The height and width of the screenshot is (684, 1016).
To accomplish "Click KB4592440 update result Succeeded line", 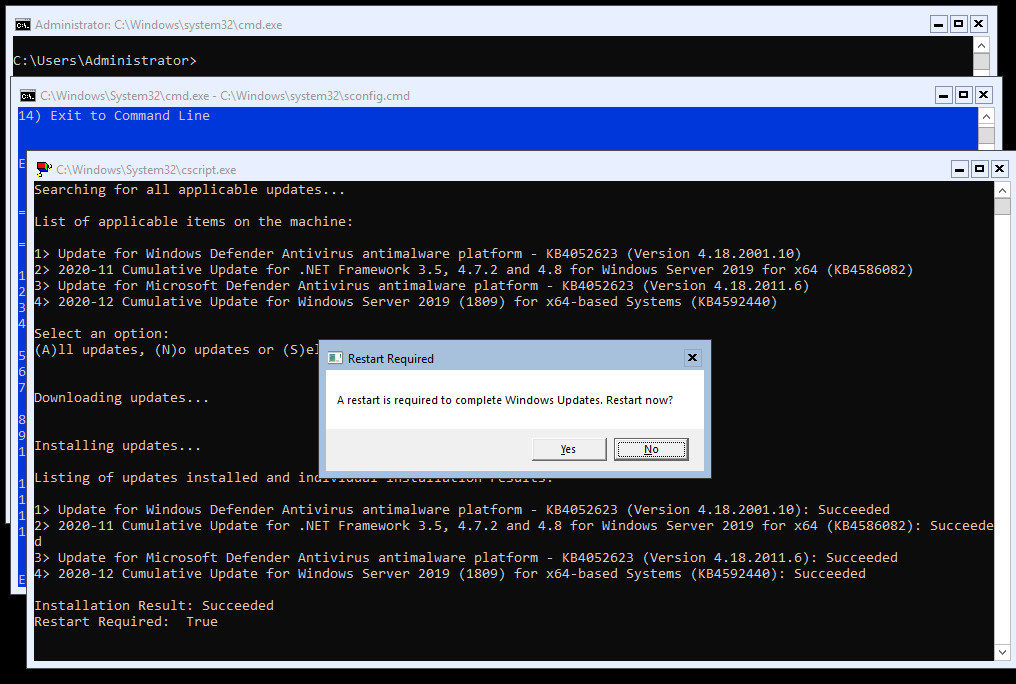I will tap(450, 574).
